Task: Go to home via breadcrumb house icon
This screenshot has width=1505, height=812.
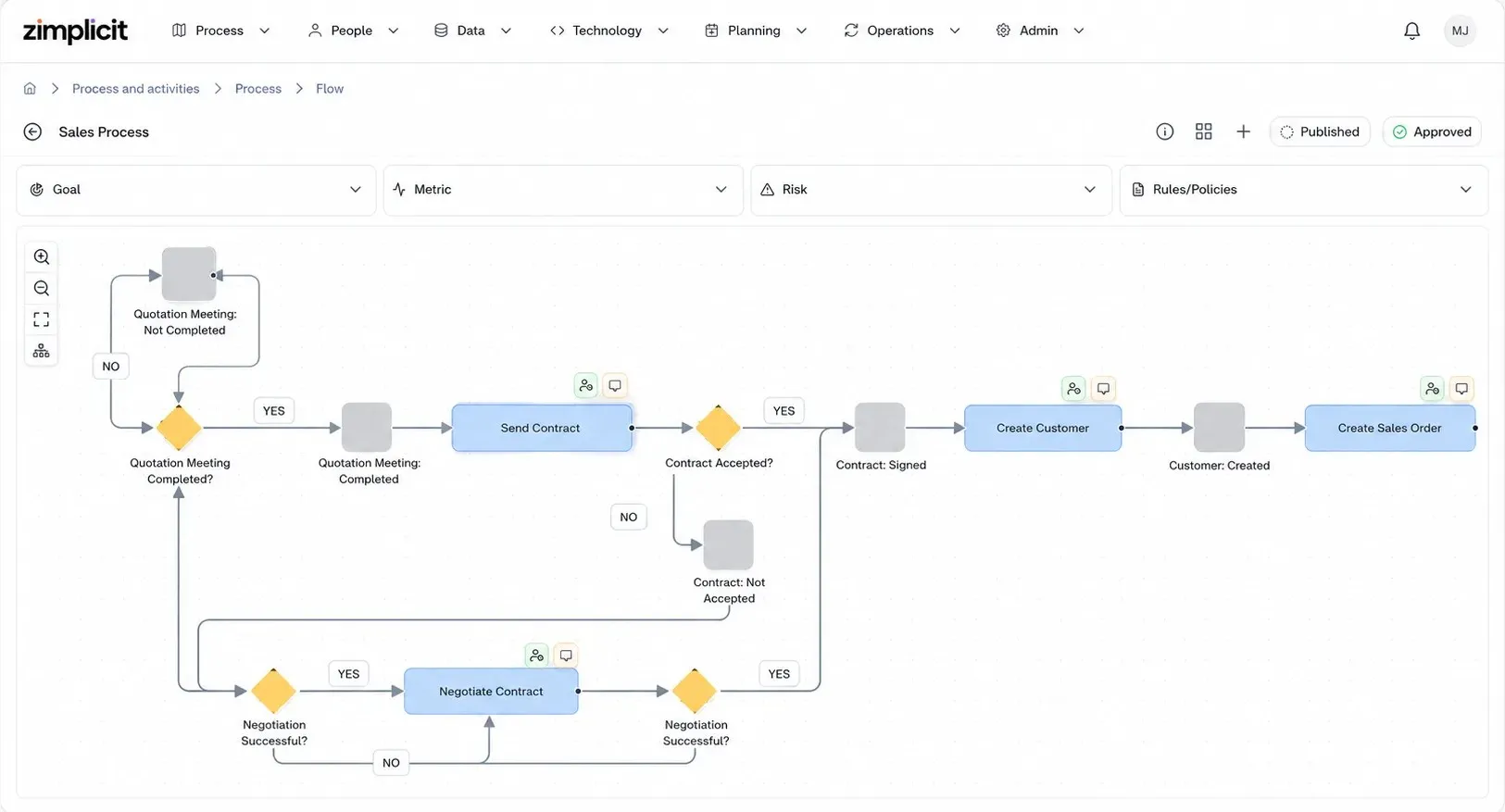Action: pos(30,89)
